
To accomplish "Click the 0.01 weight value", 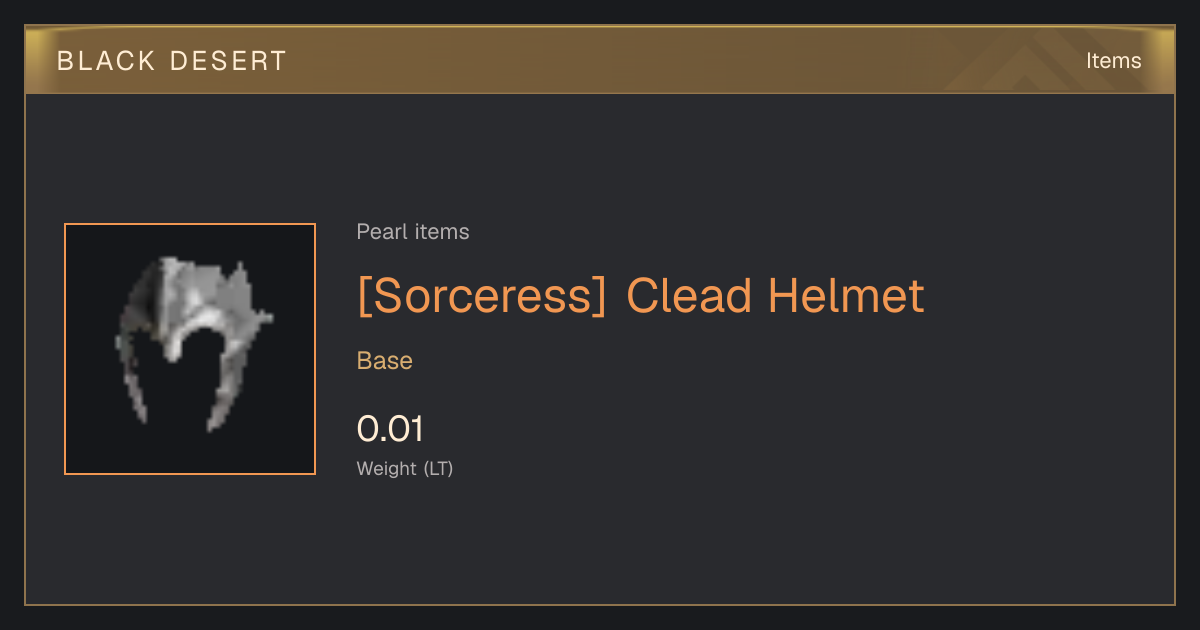I will (390, 429).
